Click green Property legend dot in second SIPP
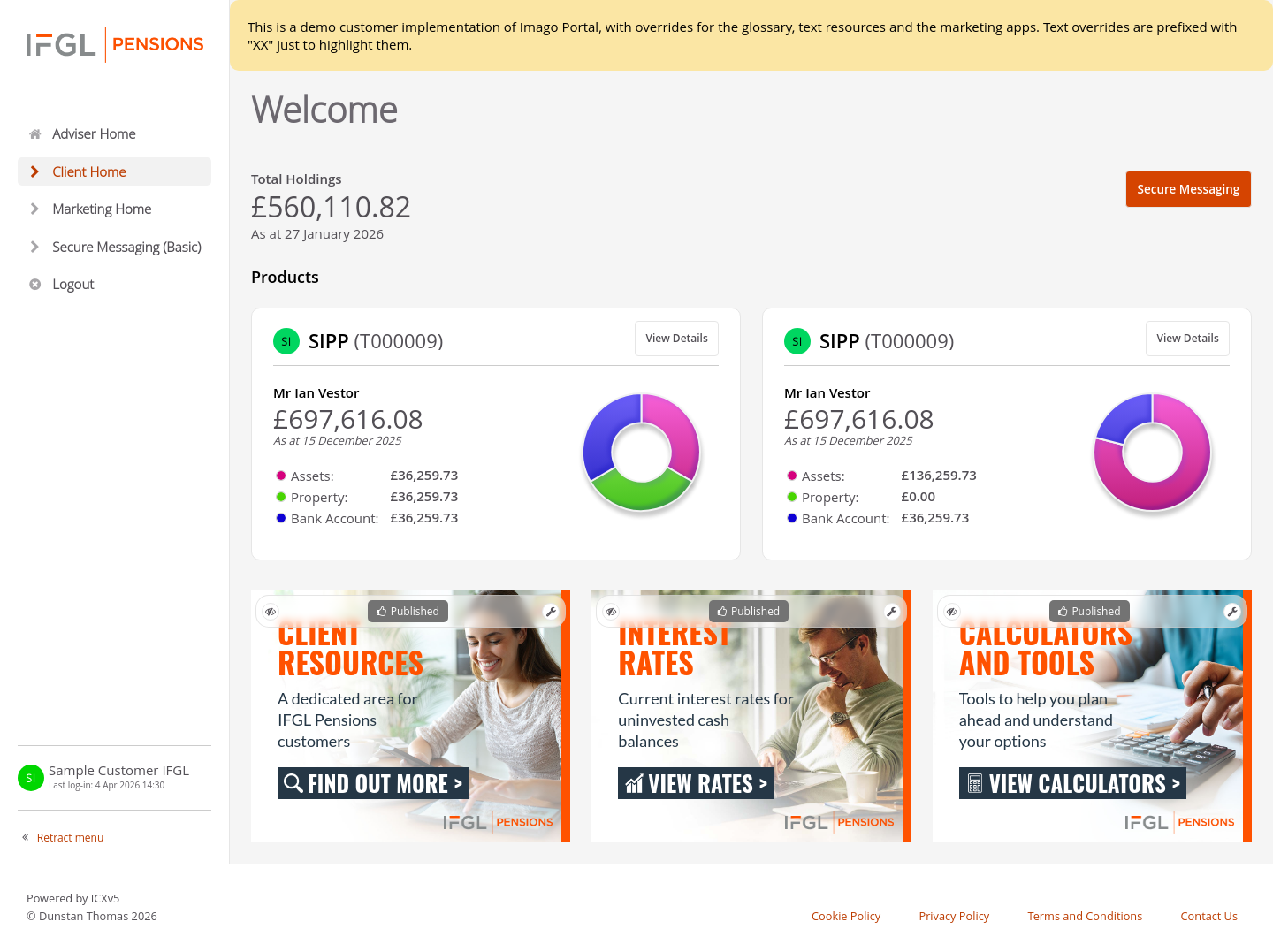Screen dimensions: 1273x952 [792, 497]
